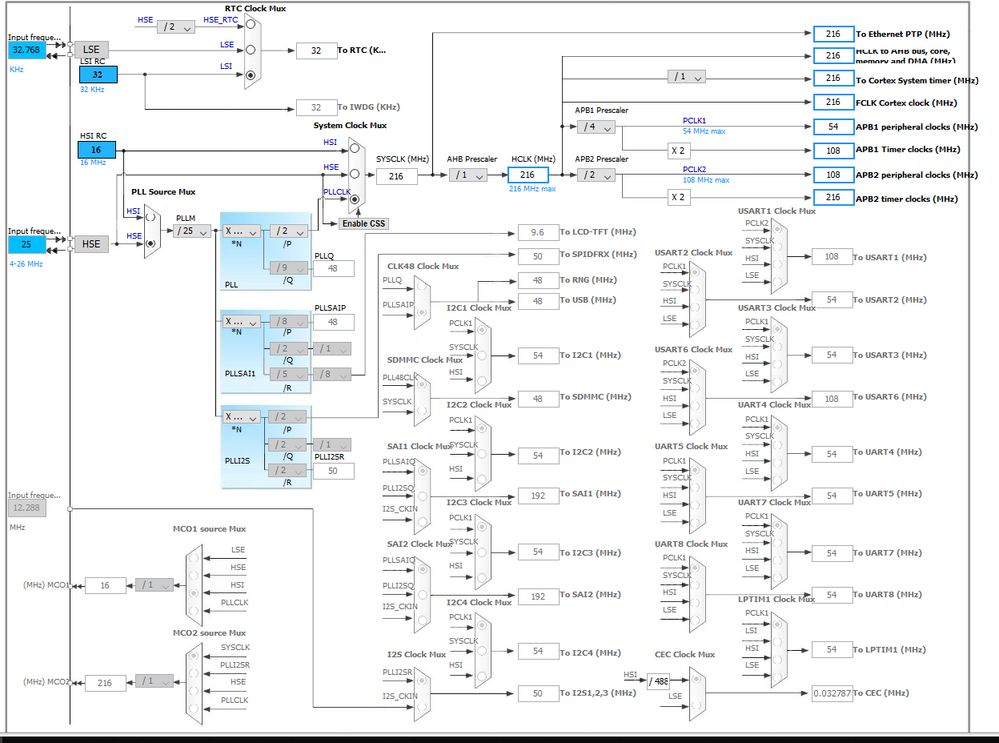The image size is (999, 743).
Task: Open the PLL /P divider dropdown
Action: click(x=289, y=231)
